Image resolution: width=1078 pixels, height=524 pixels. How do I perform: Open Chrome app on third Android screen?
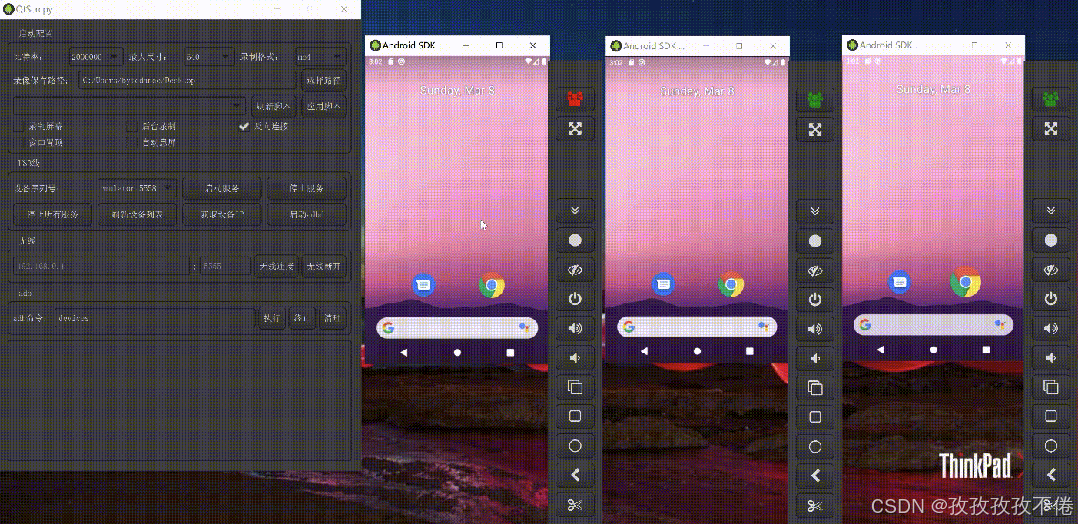[x=965, y=281]
